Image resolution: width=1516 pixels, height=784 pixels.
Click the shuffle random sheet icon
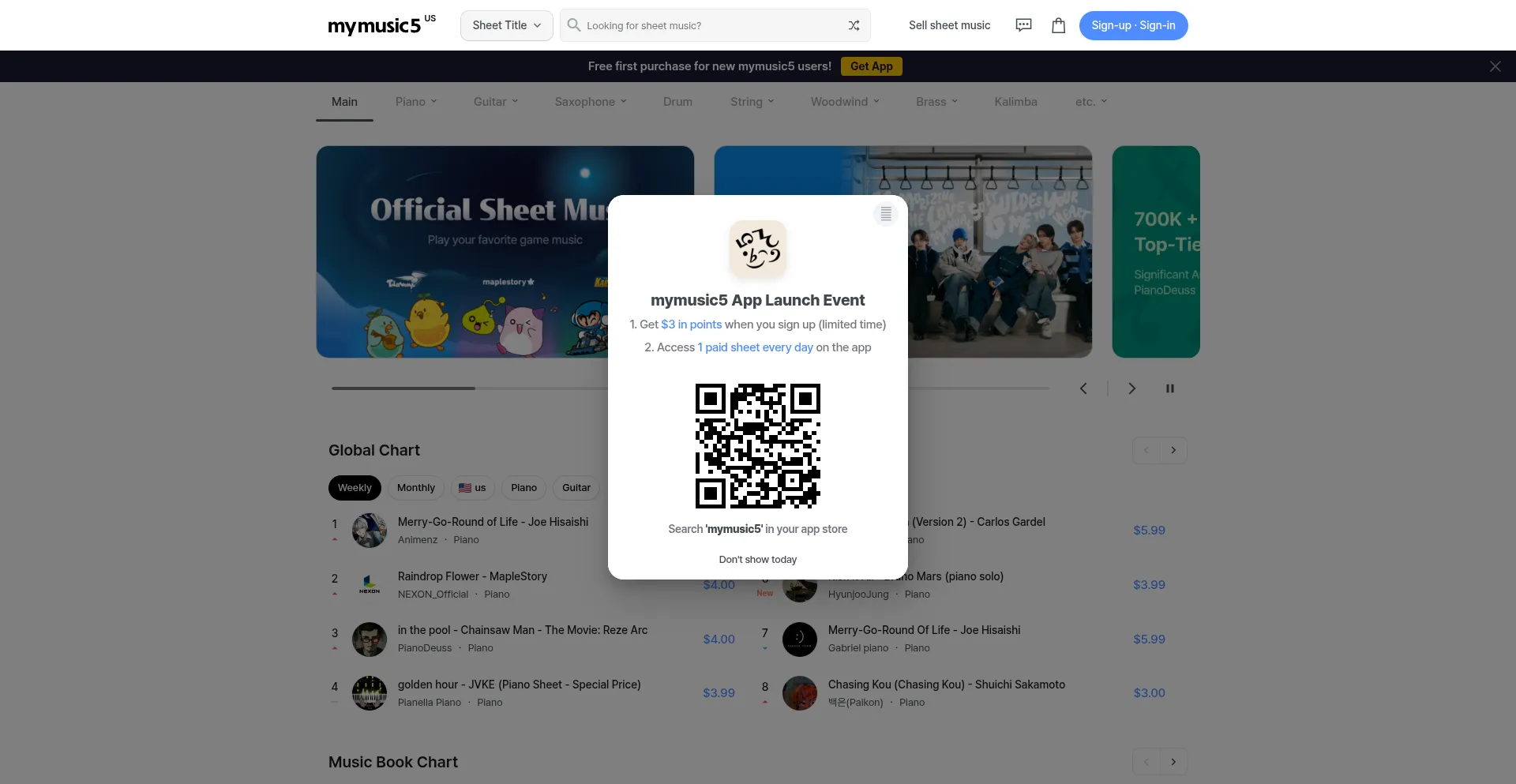(x=854, y=25)
